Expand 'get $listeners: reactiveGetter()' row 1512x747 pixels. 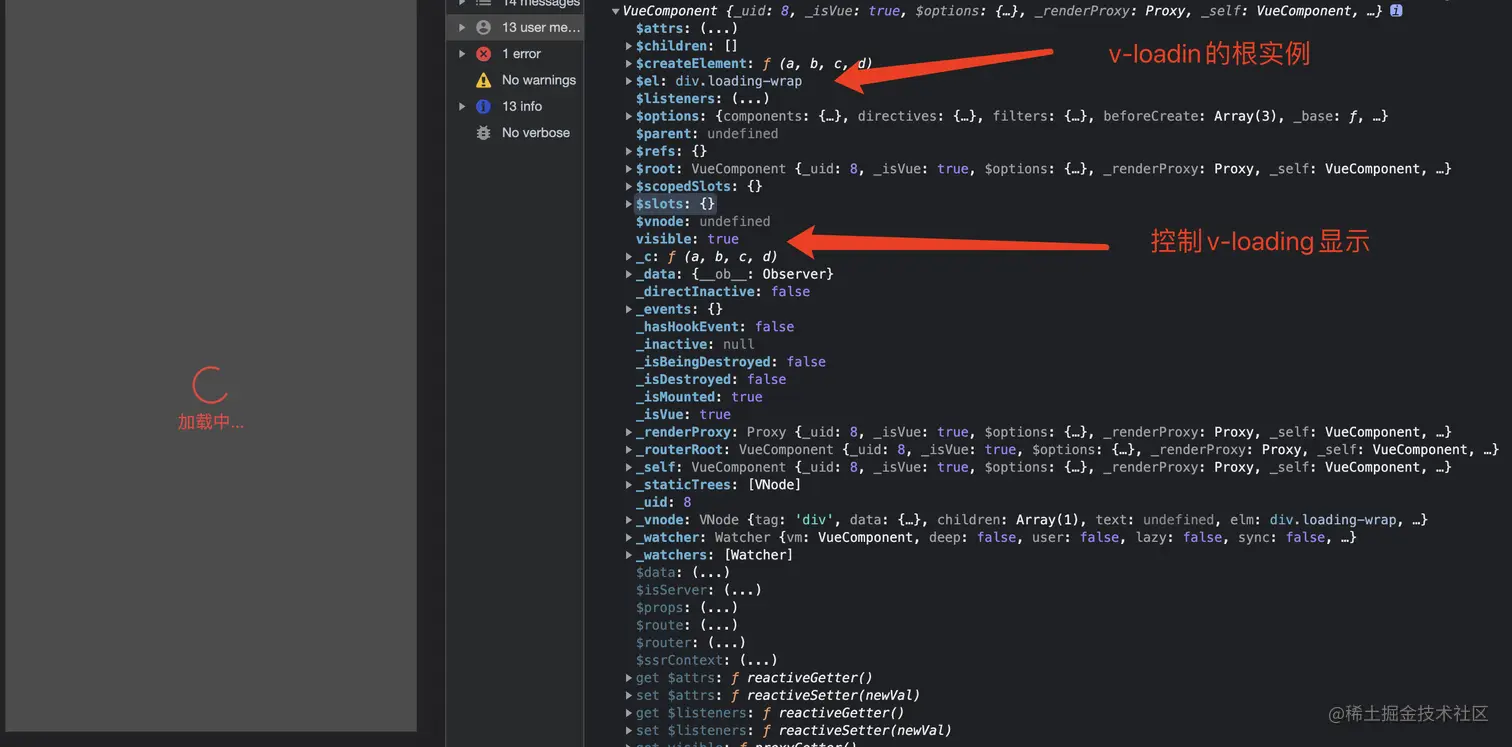point(629,713)
